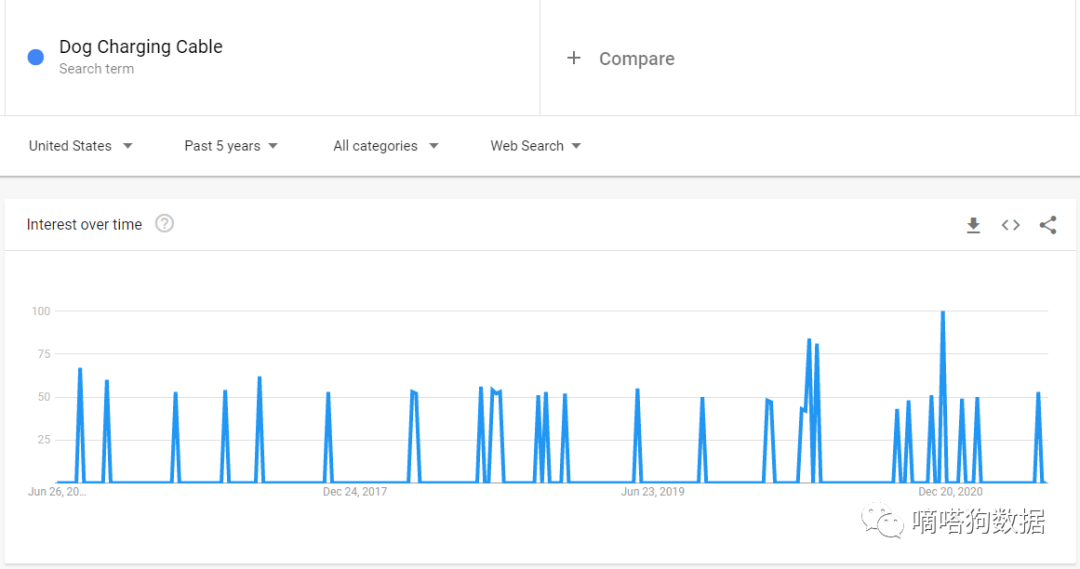Click the Compare button
This screenshot has height=569, width=1080.
click(x=636, y=59)
